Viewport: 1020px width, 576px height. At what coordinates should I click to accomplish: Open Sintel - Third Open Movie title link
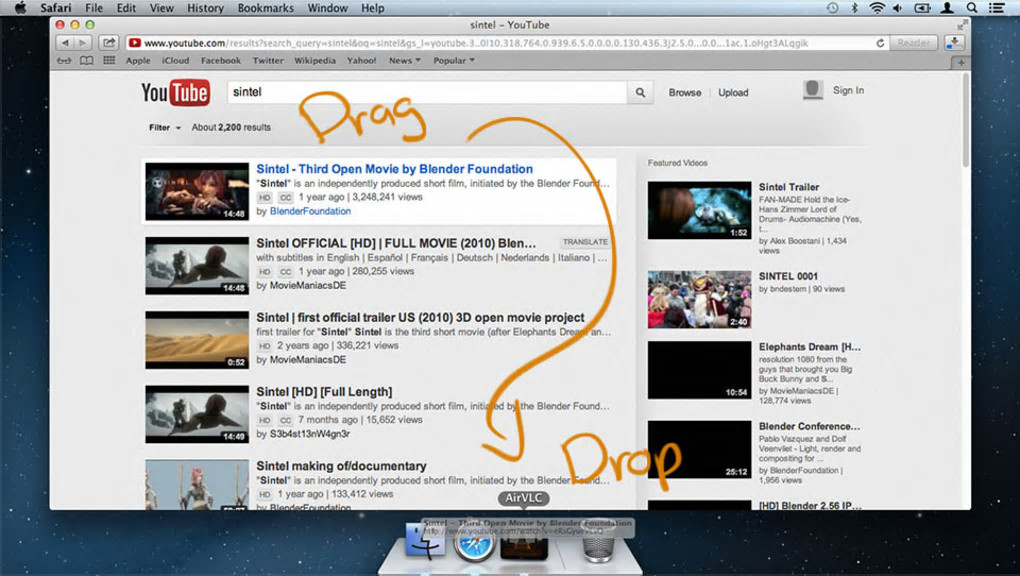(x=394, y=169)
